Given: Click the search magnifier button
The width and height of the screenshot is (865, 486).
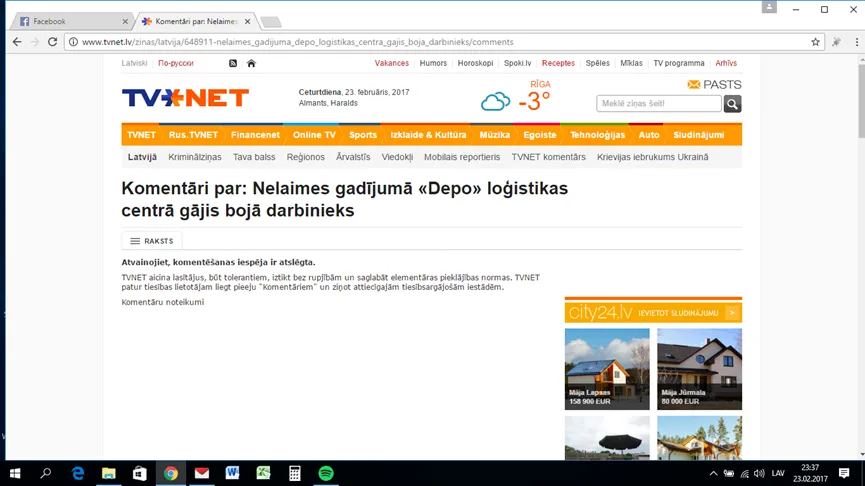Looking at the screenshot, I should click(732, 104).
